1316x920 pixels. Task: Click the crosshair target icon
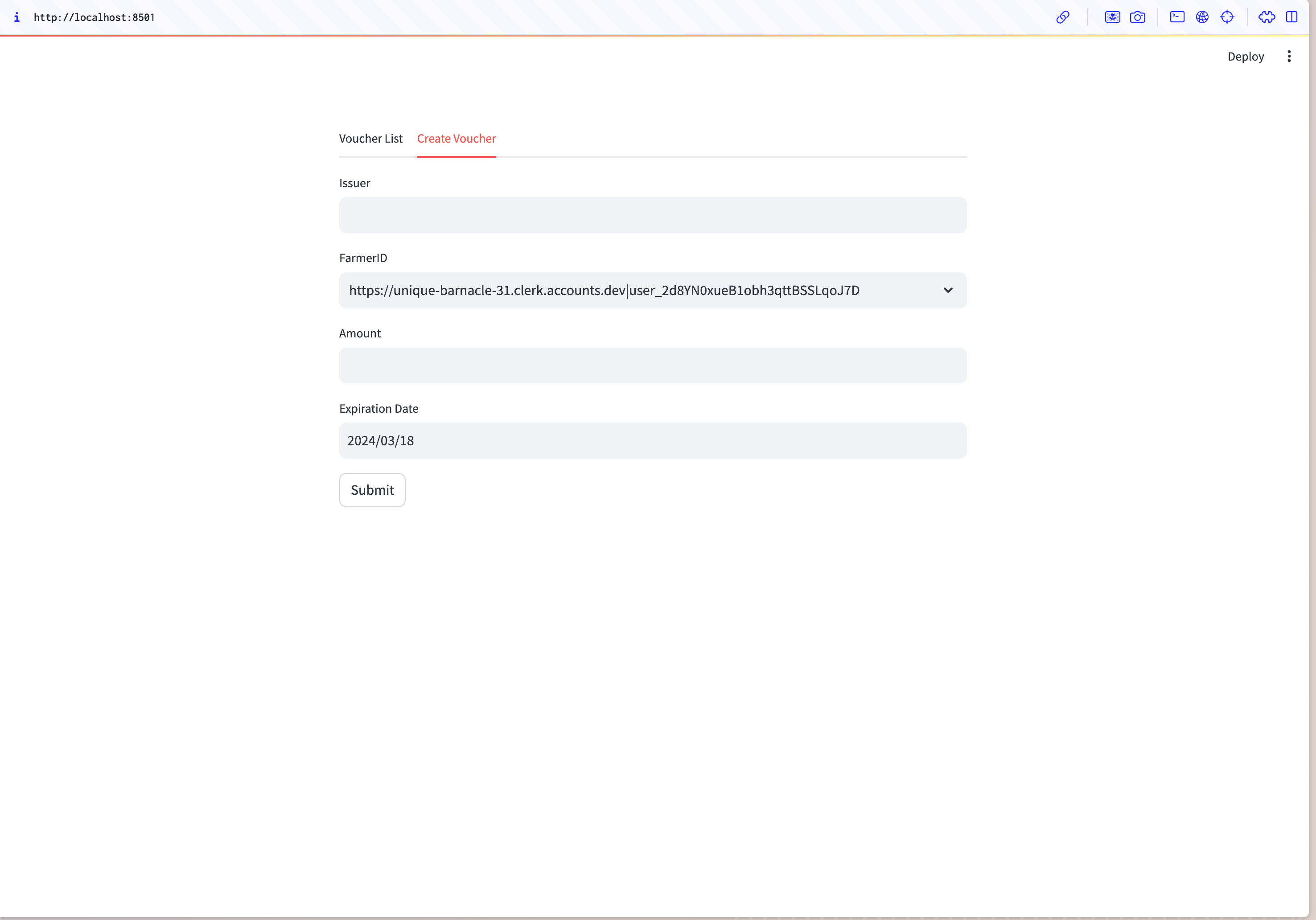pos(1226,17)
